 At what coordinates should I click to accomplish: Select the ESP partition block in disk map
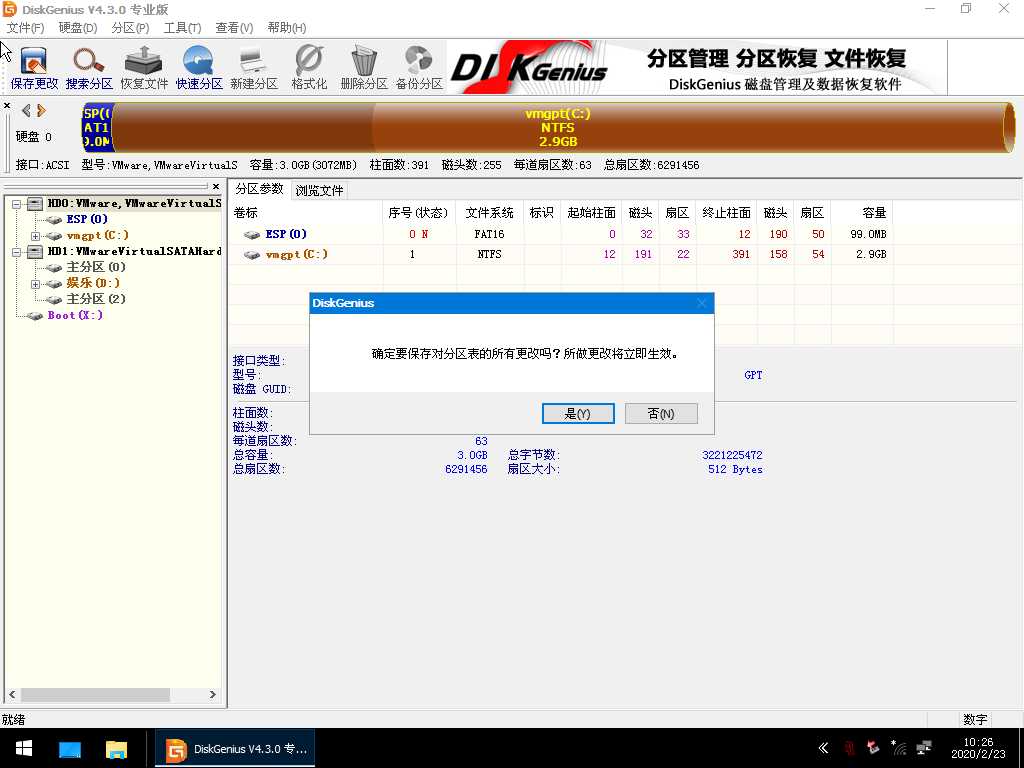click(98, 127)
